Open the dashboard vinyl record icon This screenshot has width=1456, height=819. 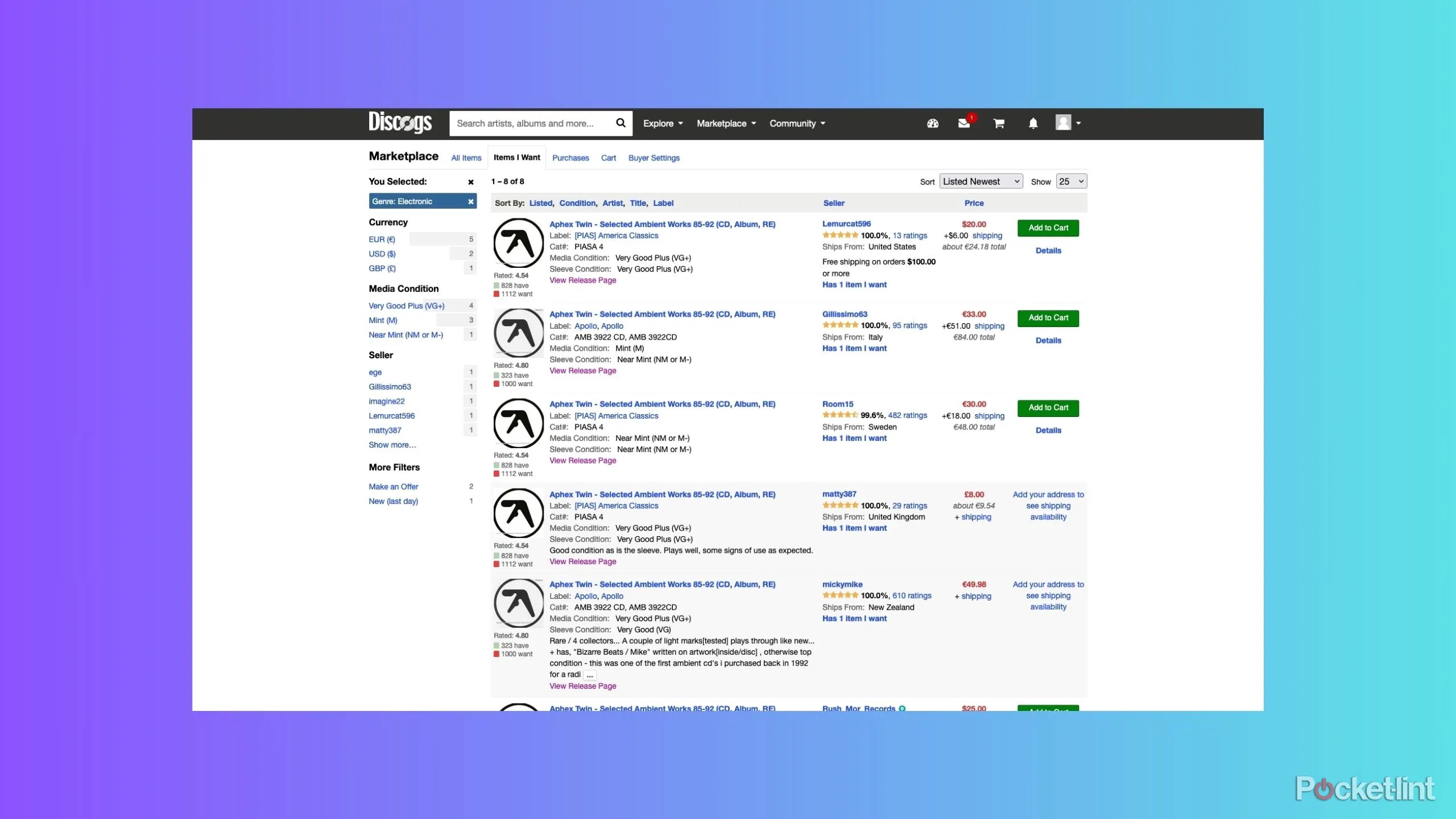pyautogui.click(x=932, y=123)
